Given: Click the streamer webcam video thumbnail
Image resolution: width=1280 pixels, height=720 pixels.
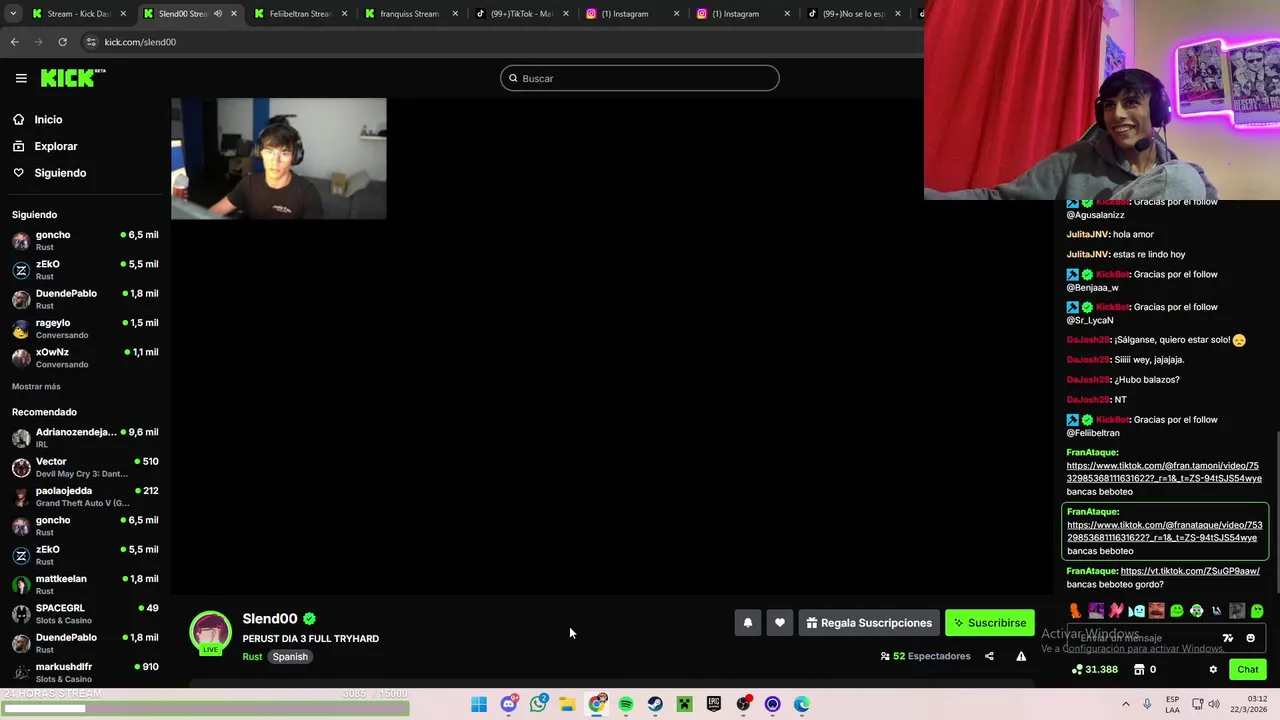Looking at the screenshot, I should 279,158.
